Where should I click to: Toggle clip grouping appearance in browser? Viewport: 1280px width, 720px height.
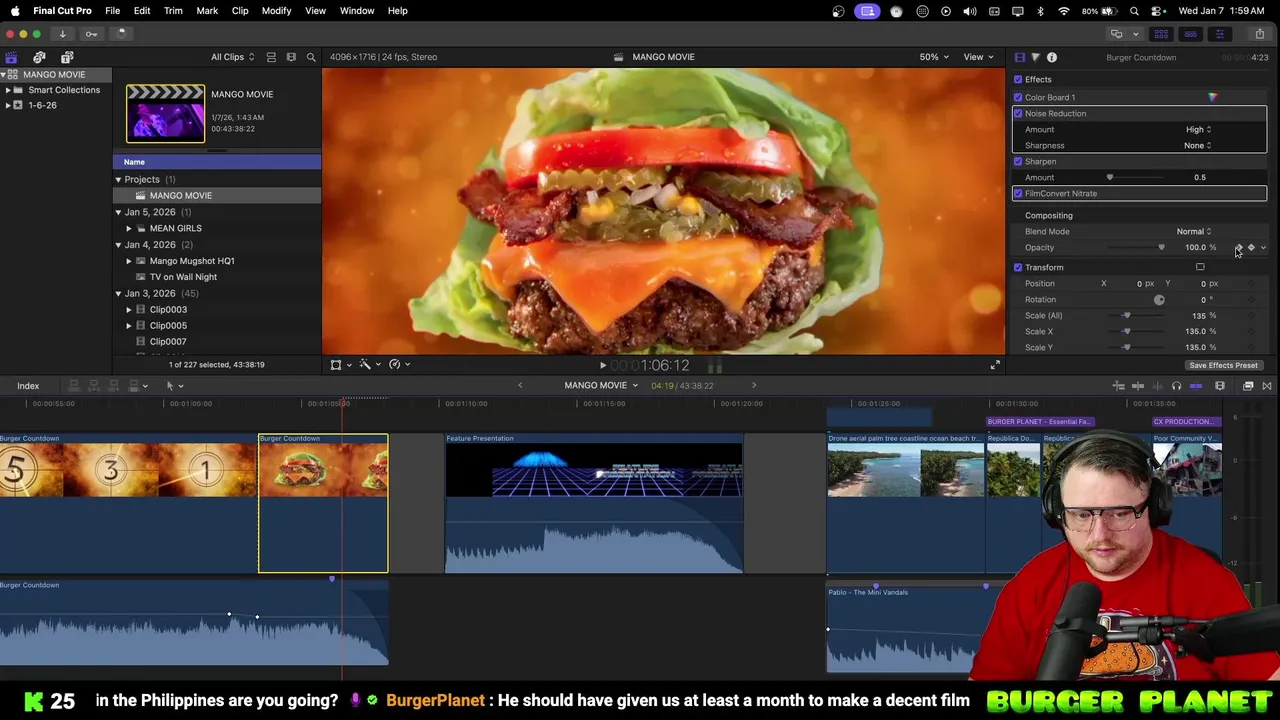[x=273, y=57]
